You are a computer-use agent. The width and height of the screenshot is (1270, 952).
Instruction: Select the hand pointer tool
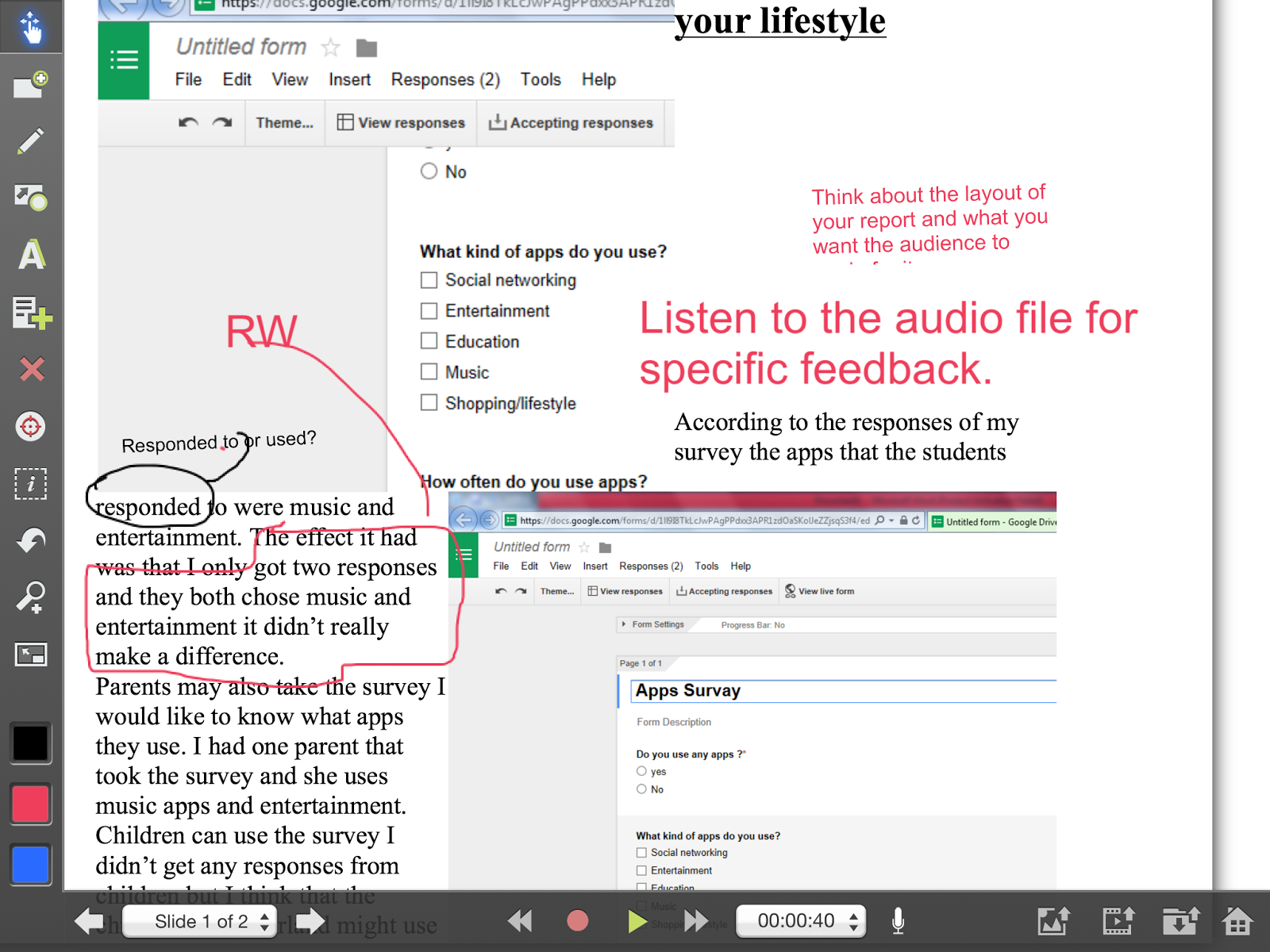click(x=31, y=27)
